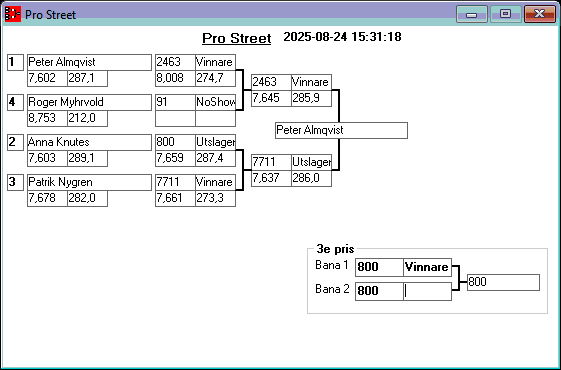The height and width of the screenshot is (370, 561).
Task: Select the 3e pris winner field showing 800
Action: 503,282
